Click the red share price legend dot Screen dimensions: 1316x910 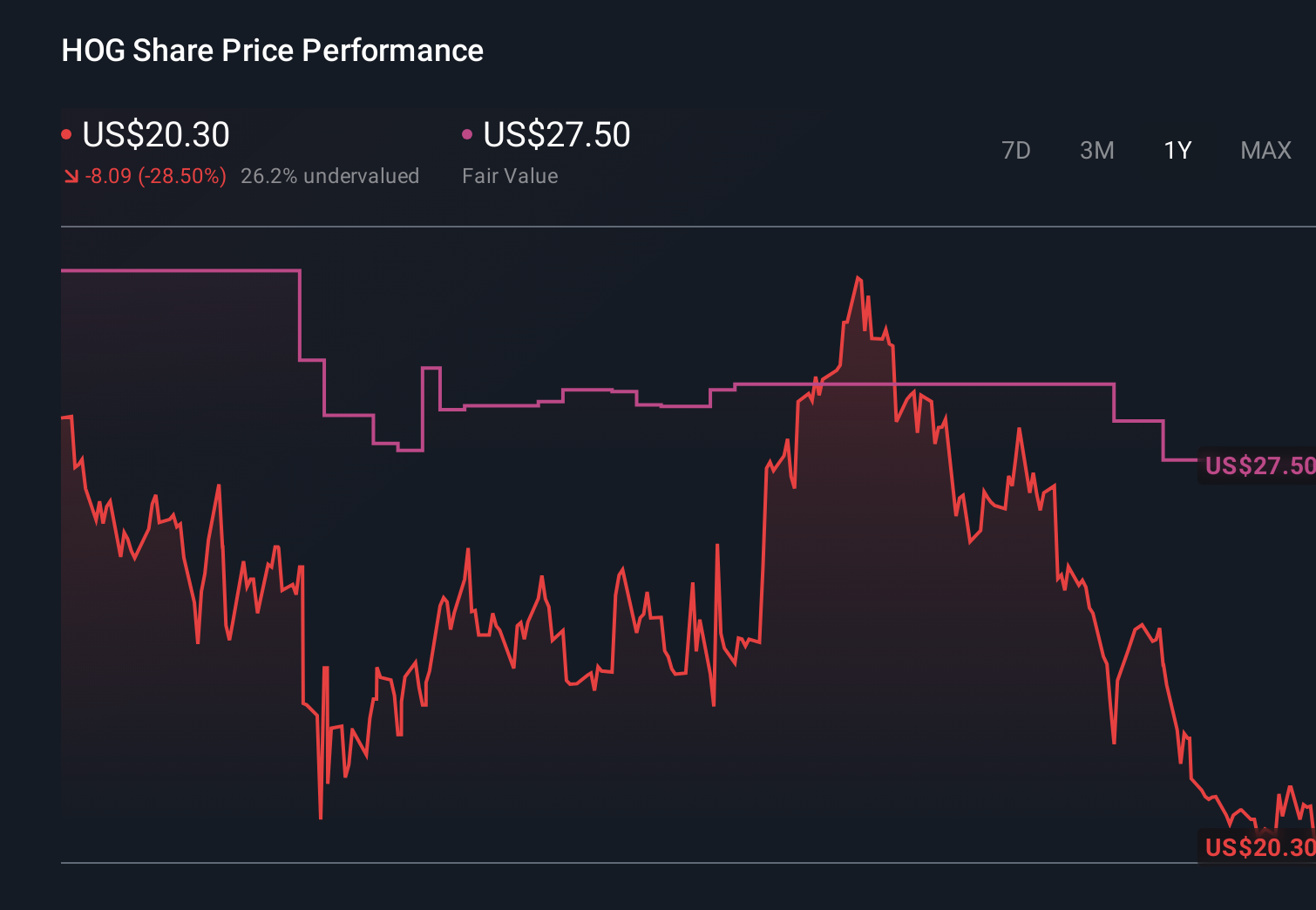[x=67, y=133]
